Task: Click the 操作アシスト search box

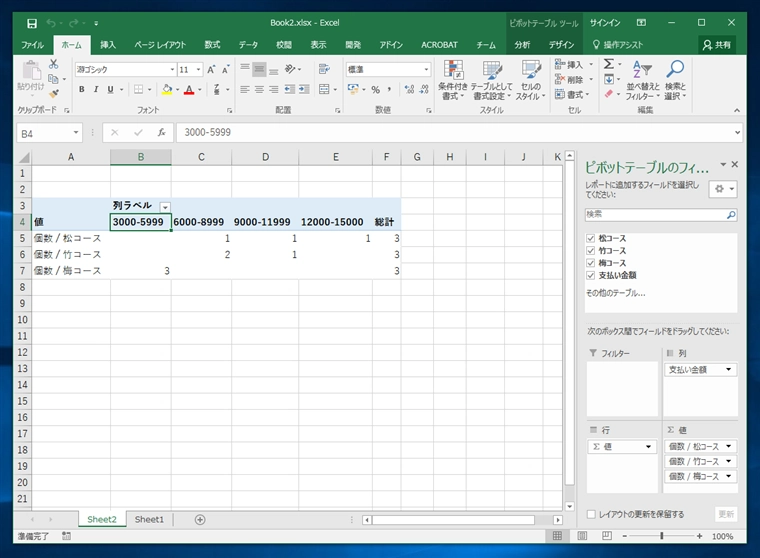Action: 618,45
